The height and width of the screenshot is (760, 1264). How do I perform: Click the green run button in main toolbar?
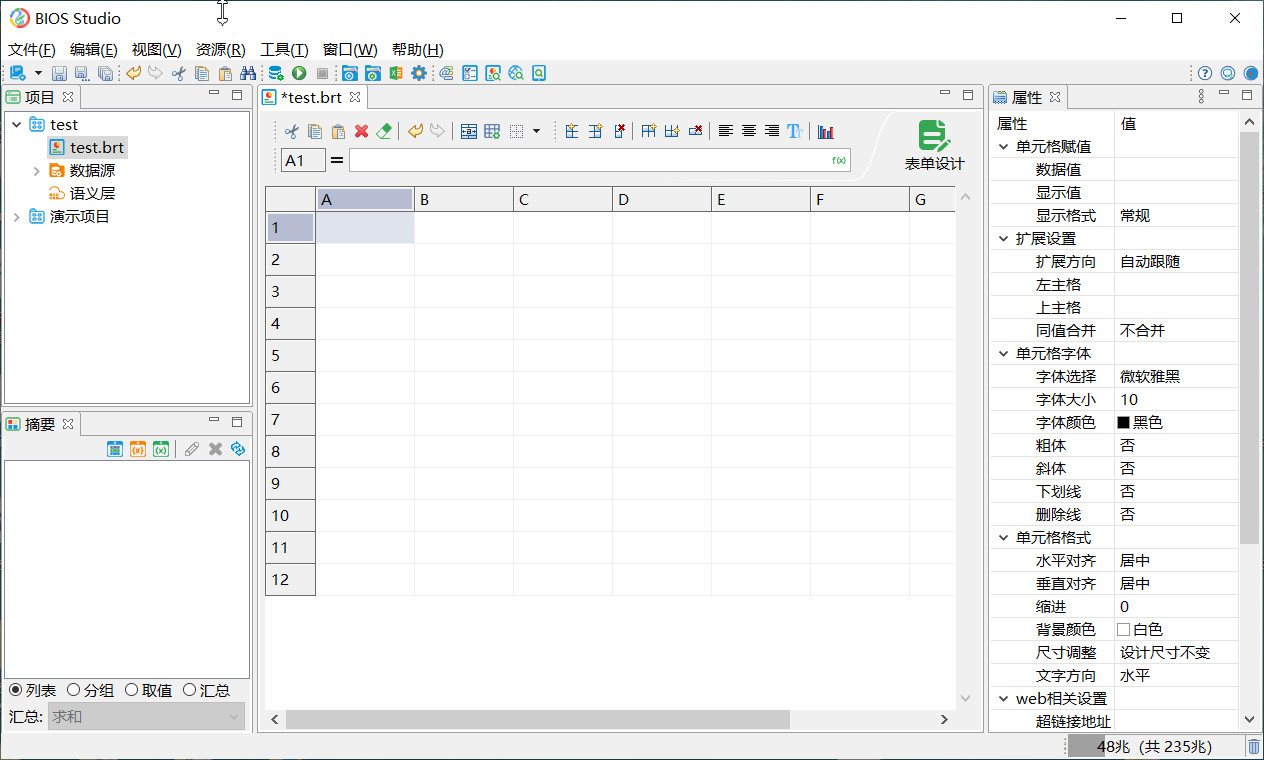click(299, 73)
